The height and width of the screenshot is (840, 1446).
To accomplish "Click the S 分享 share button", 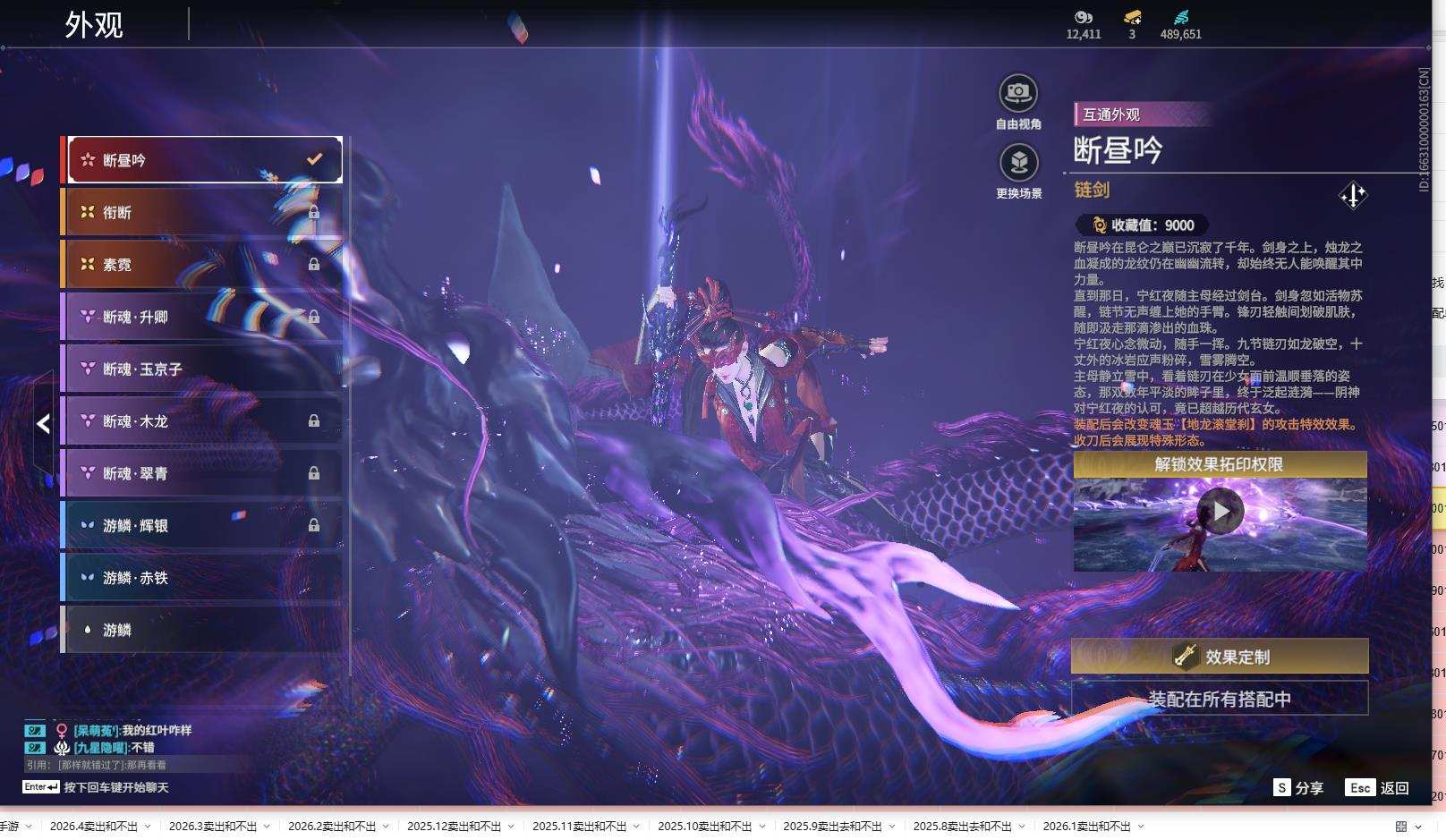I will click(x=1298, y=787).
